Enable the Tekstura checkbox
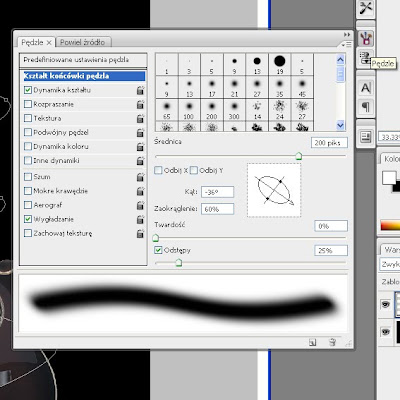Screen dimensions: 400x400 [28, 118]
